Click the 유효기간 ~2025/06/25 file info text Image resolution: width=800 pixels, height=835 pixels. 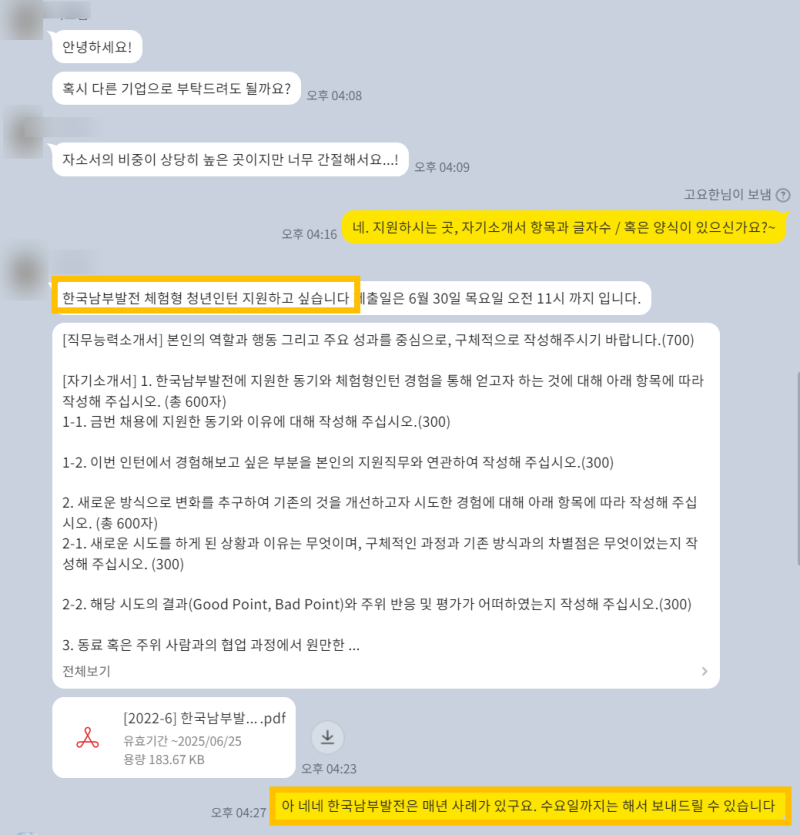pyautogui.click(x=182, y=741)
